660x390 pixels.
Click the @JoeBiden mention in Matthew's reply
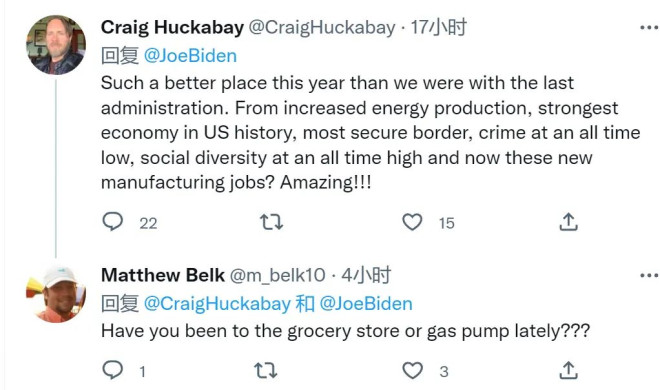366,304
